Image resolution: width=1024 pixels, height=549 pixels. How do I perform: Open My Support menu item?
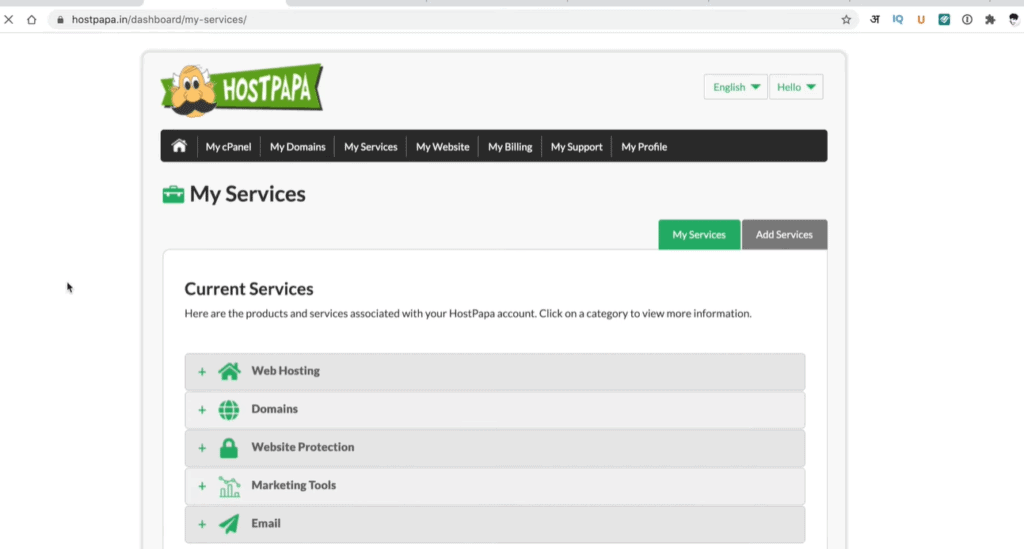[x=577, y=147]
